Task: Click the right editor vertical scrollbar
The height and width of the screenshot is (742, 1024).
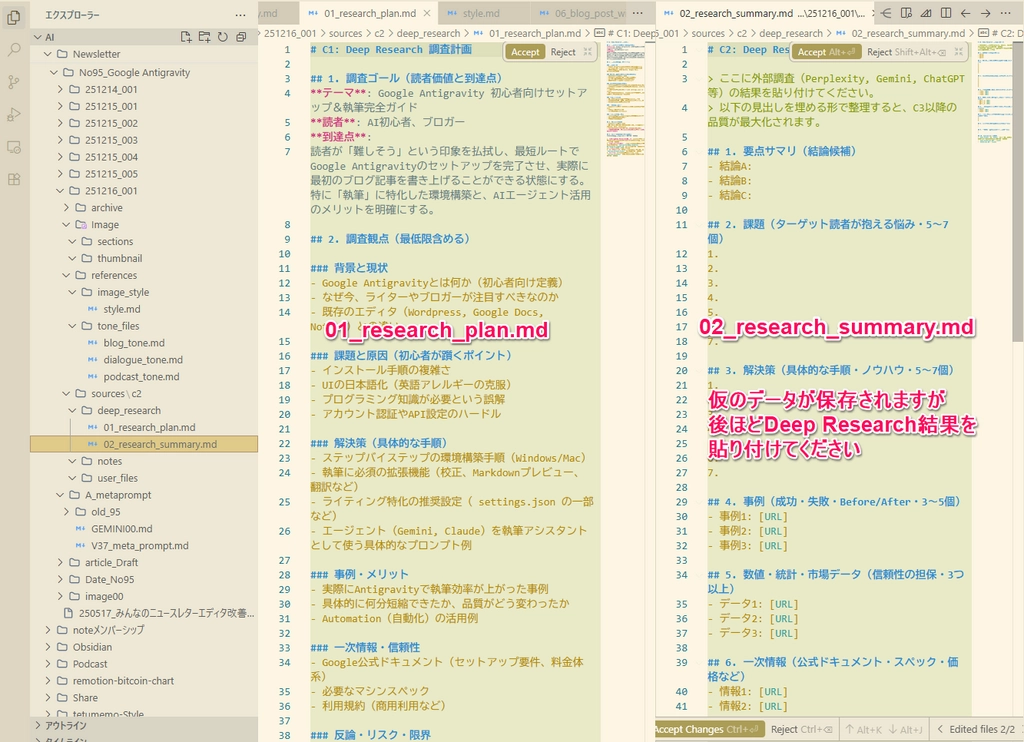Action: tap(1017, 191)
